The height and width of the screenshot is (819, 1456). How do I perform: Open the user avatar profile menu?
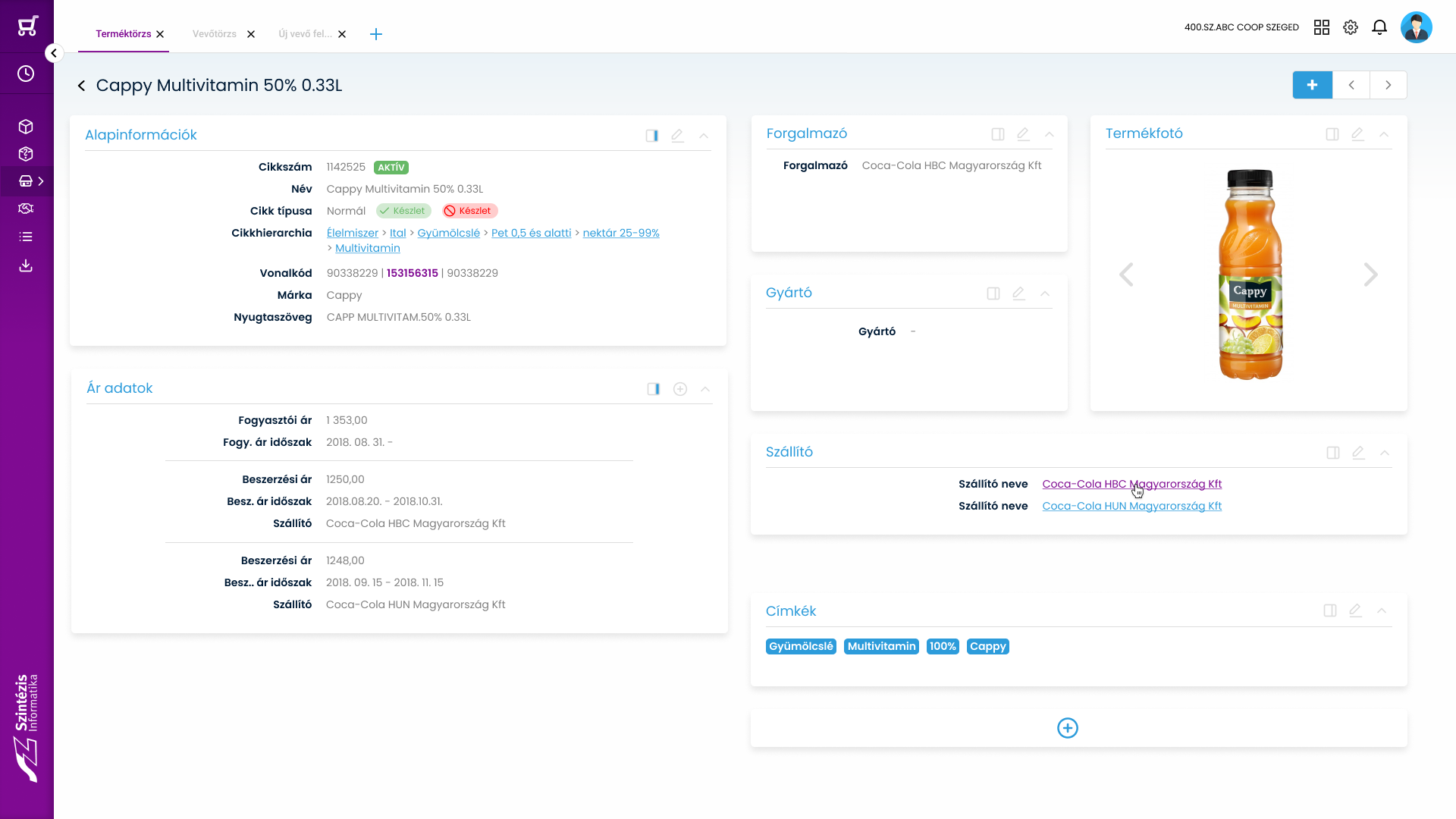pyautogui.click(x=1416, y=27)
